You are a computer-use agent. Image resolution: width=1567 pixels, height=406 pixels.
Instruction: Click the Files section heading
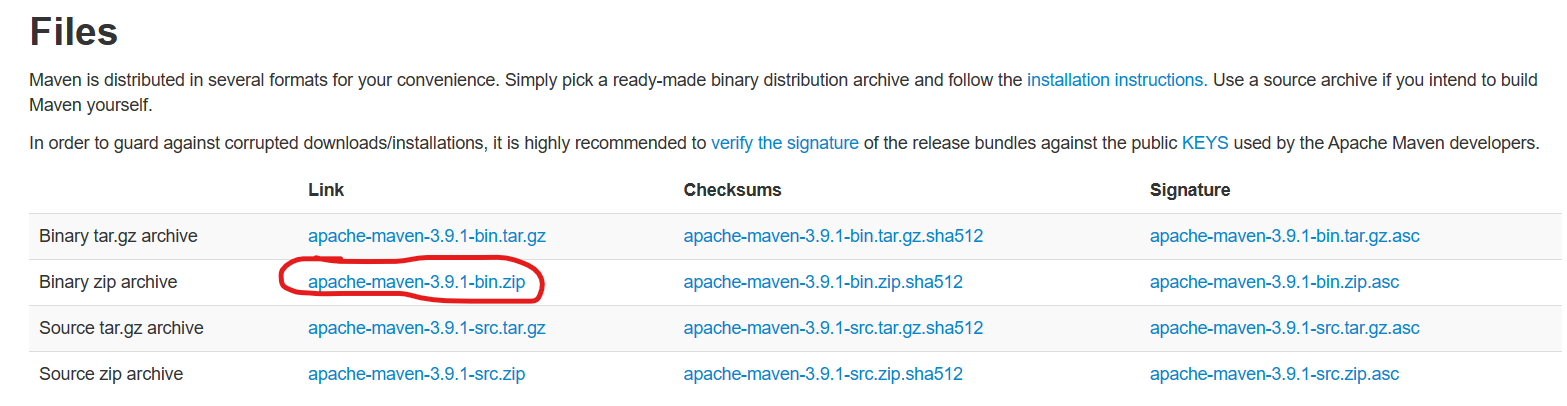coord(74,32)
